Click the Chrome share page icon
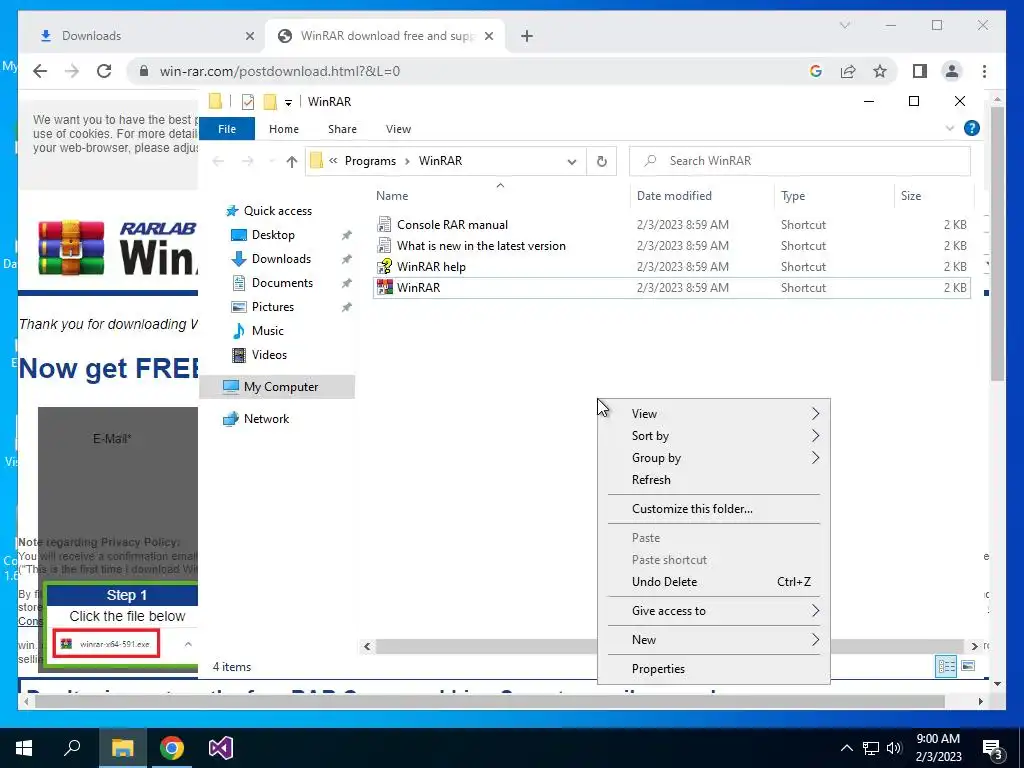 click(848, 71)
